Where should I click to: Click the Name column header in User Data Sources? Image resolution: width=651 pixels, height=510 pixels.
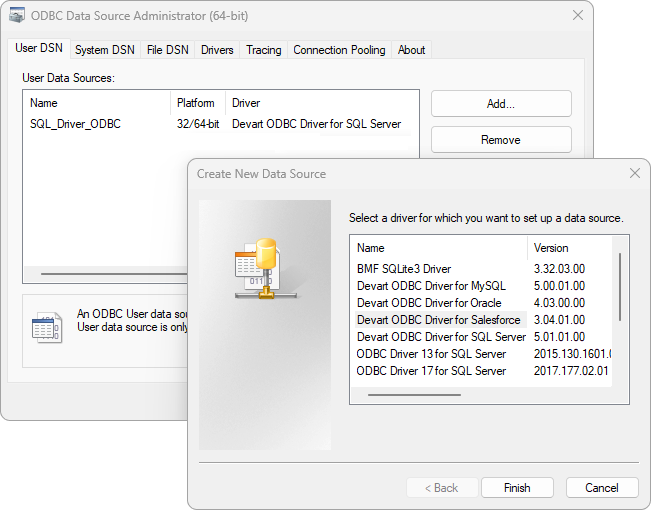97,103
